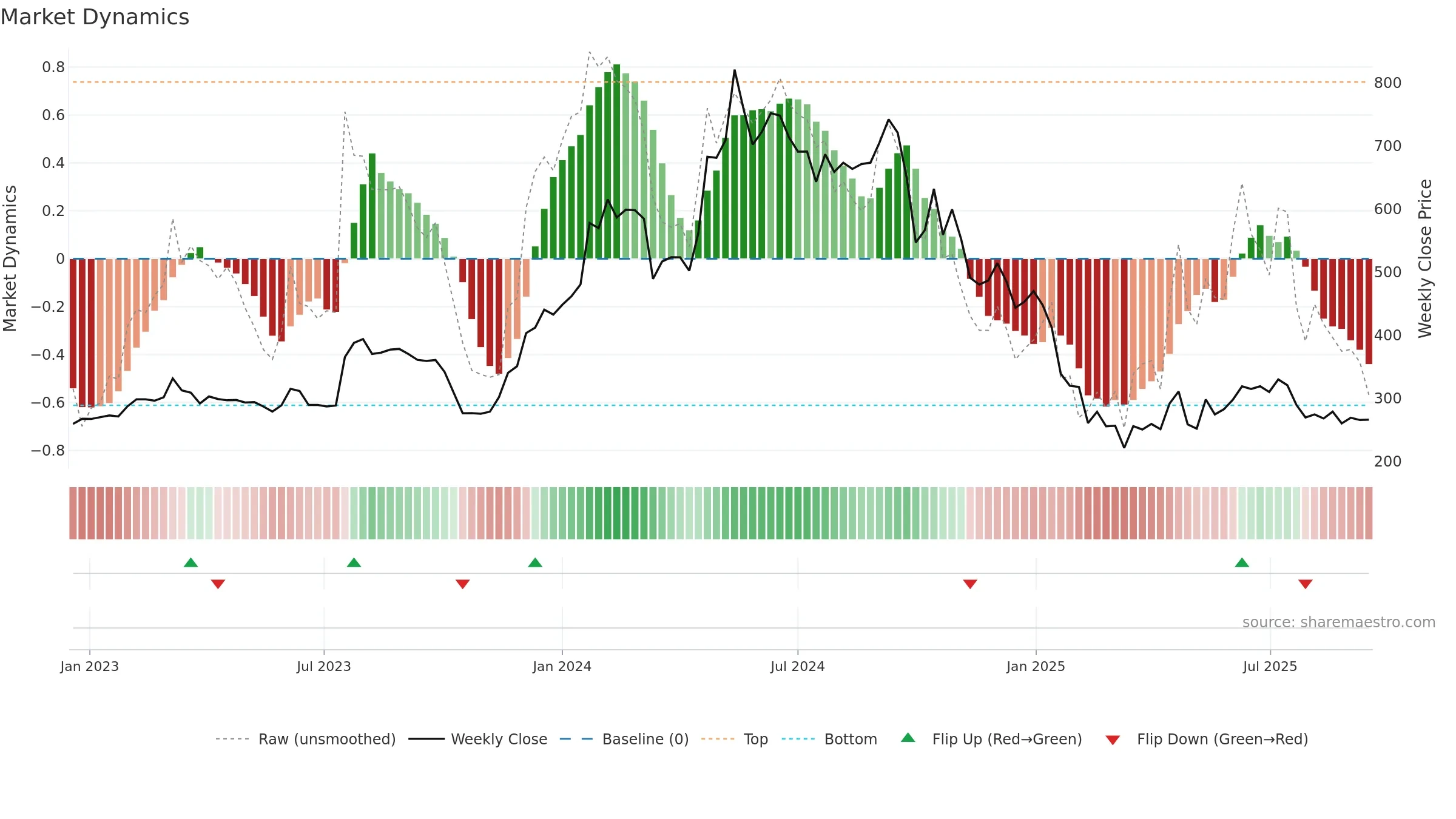Click the Jul 2024 x-axis label
1456x819 pixels.
coord(798,666)
